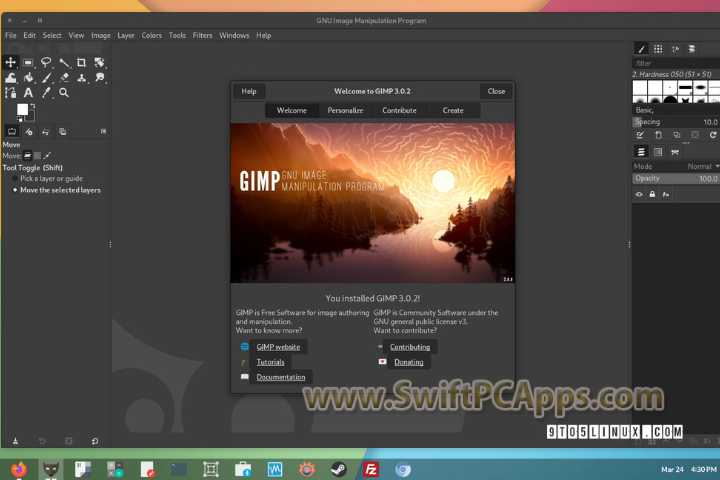The width and height of the screenshot is (720, 480).
Task: Select the Text tool
Action: tap(28, 93)
